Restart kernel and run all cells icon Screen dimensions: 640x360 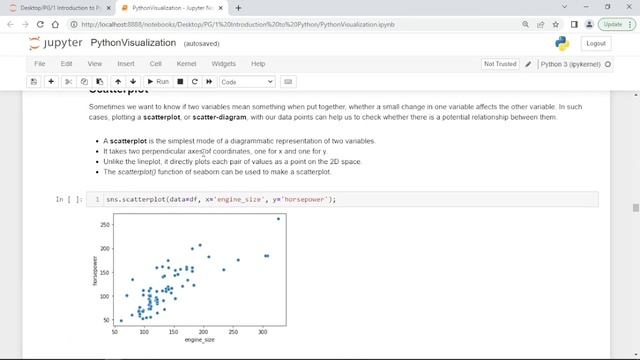209,82
